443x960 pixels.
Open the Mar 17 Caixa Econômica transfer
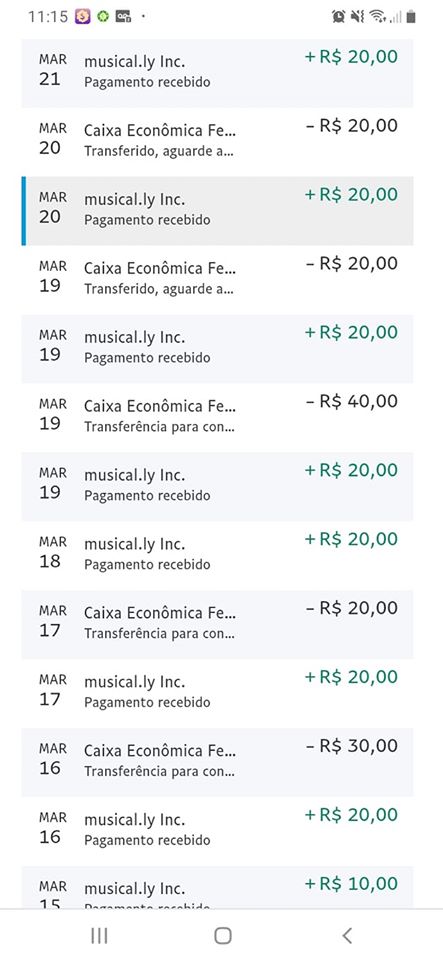(217, 624)
